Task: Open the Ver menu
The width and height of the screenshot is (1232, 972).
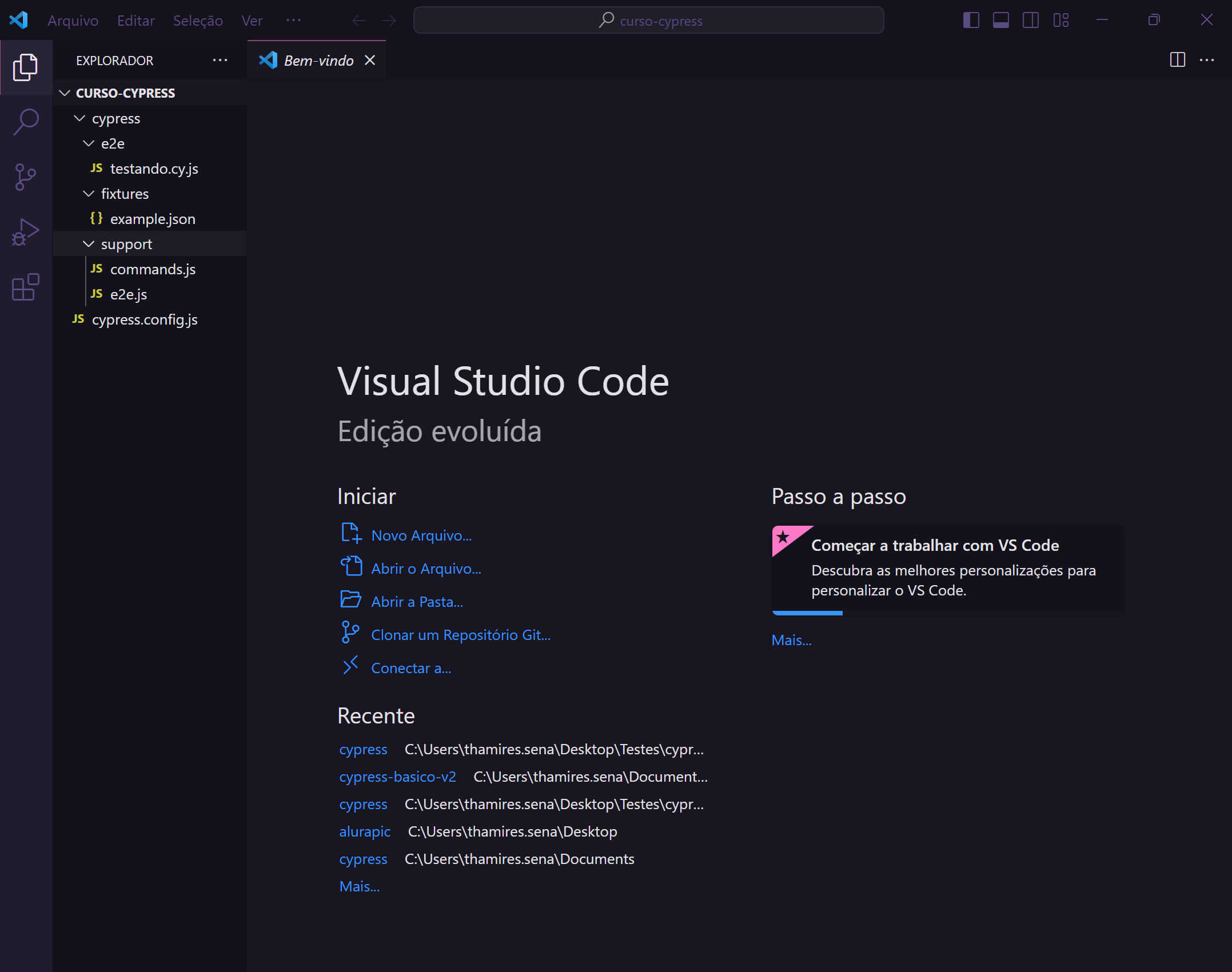Action: 252,21
